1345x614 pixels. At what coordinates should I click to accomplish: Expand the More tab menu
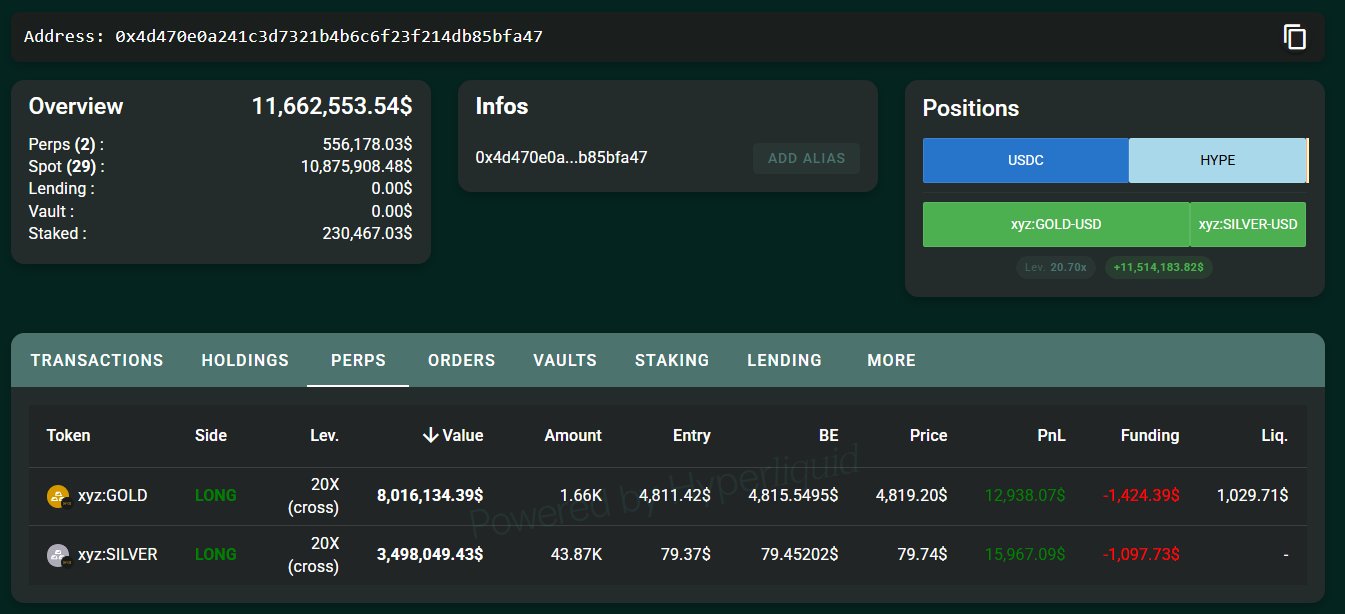tap(891, 360)
